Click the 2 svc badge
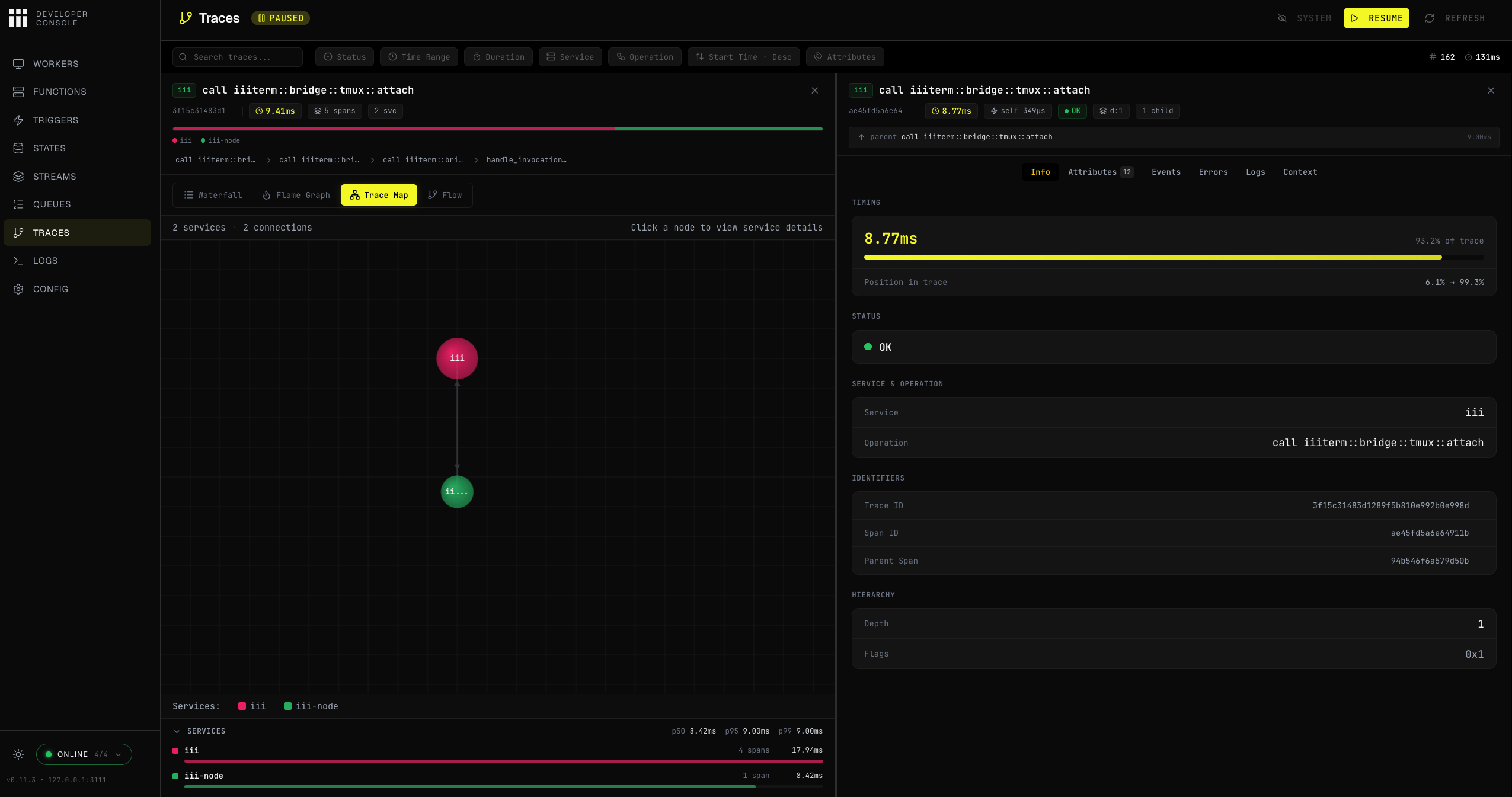Viewport: 1512px width, 797px height. (x=385, y=111)
